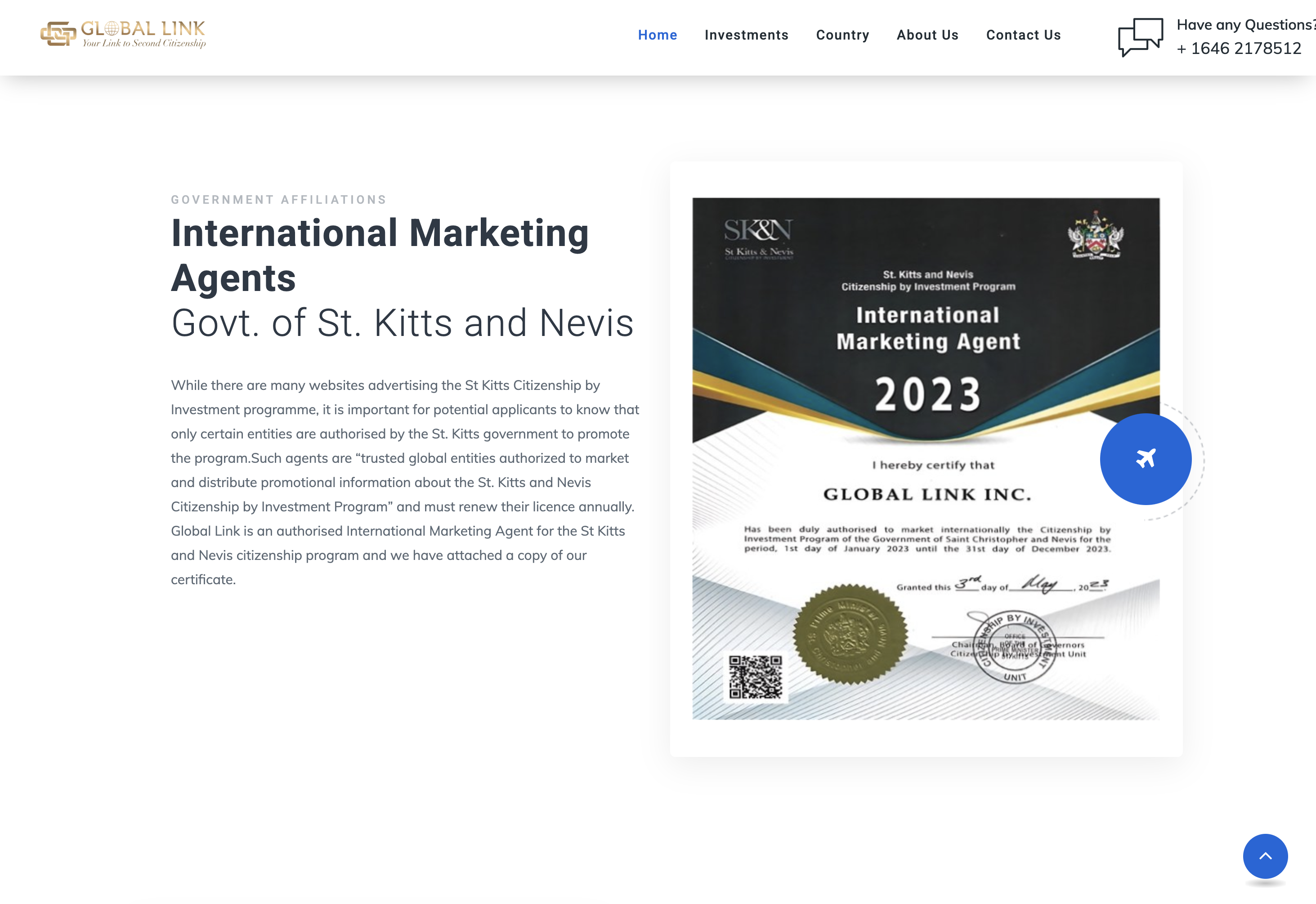
Task: Click the Global Link logo
Action: 123,34
